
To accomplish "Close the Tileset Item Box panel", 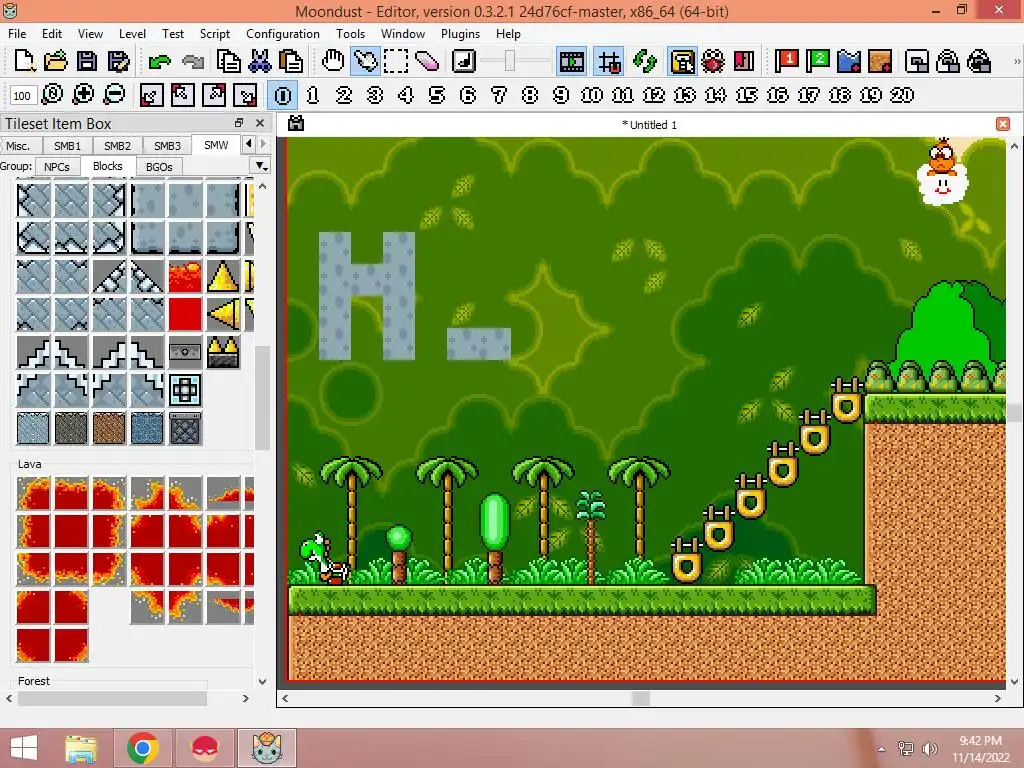I will (x=260, y=123).
